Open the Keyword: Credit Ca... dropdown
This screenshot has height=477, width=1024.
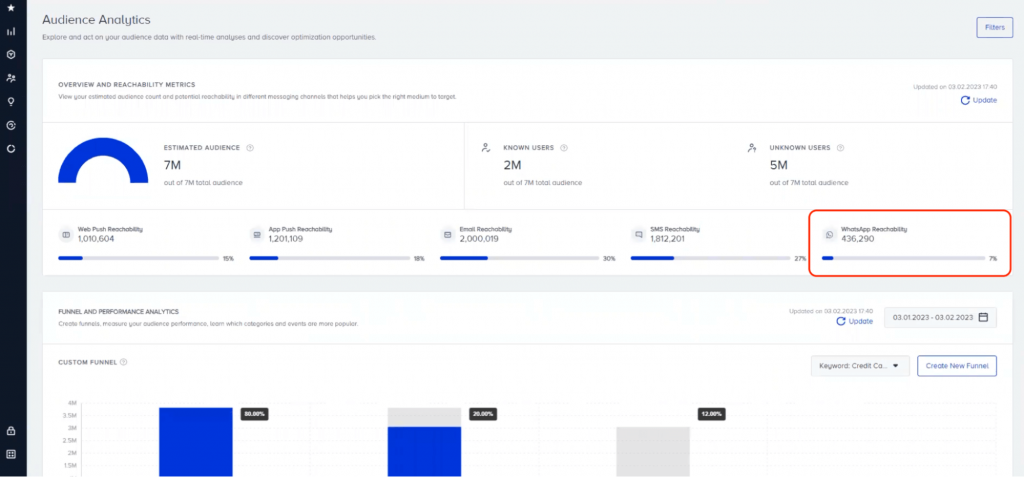point(860,366)
